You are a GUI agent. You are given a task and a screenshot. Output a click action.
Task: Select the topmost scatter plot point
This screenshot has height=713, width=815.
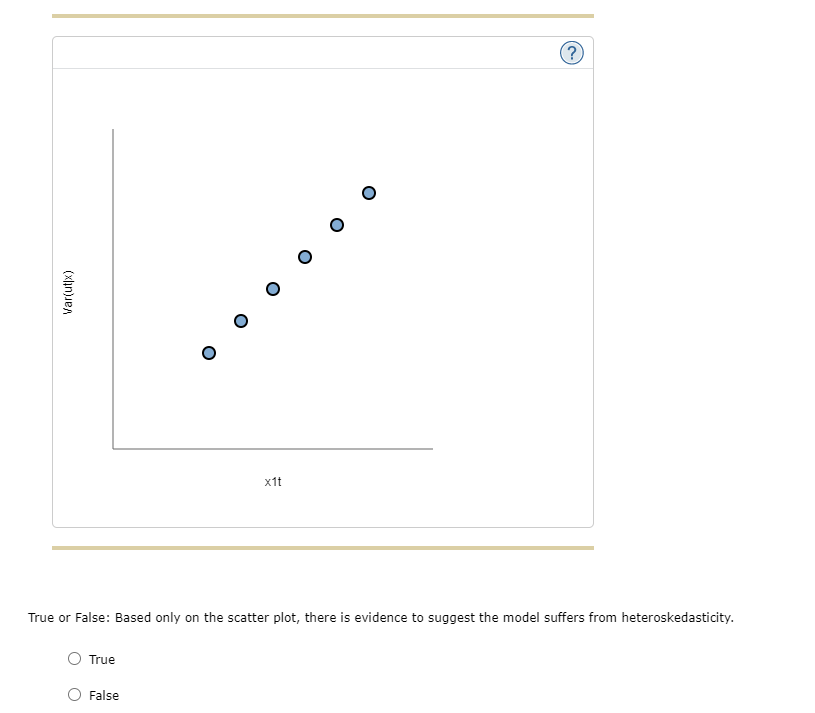click(x=369, y=192)
